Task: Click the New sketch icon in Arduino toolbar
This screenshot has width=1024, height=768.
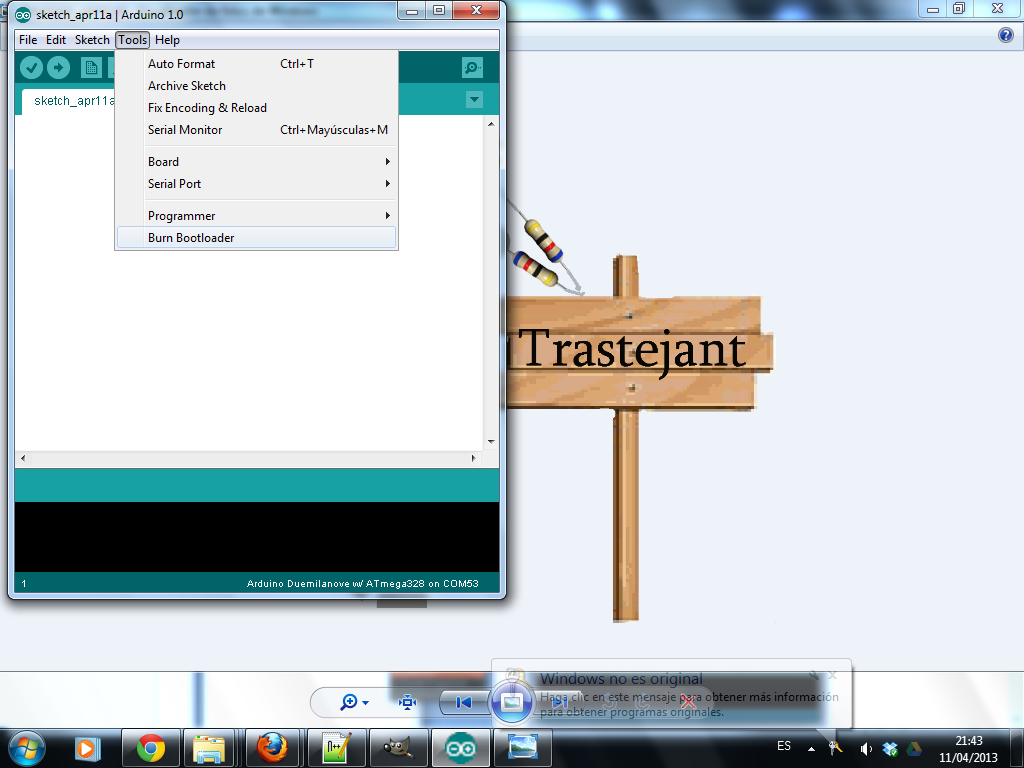Action: point(91,67)
